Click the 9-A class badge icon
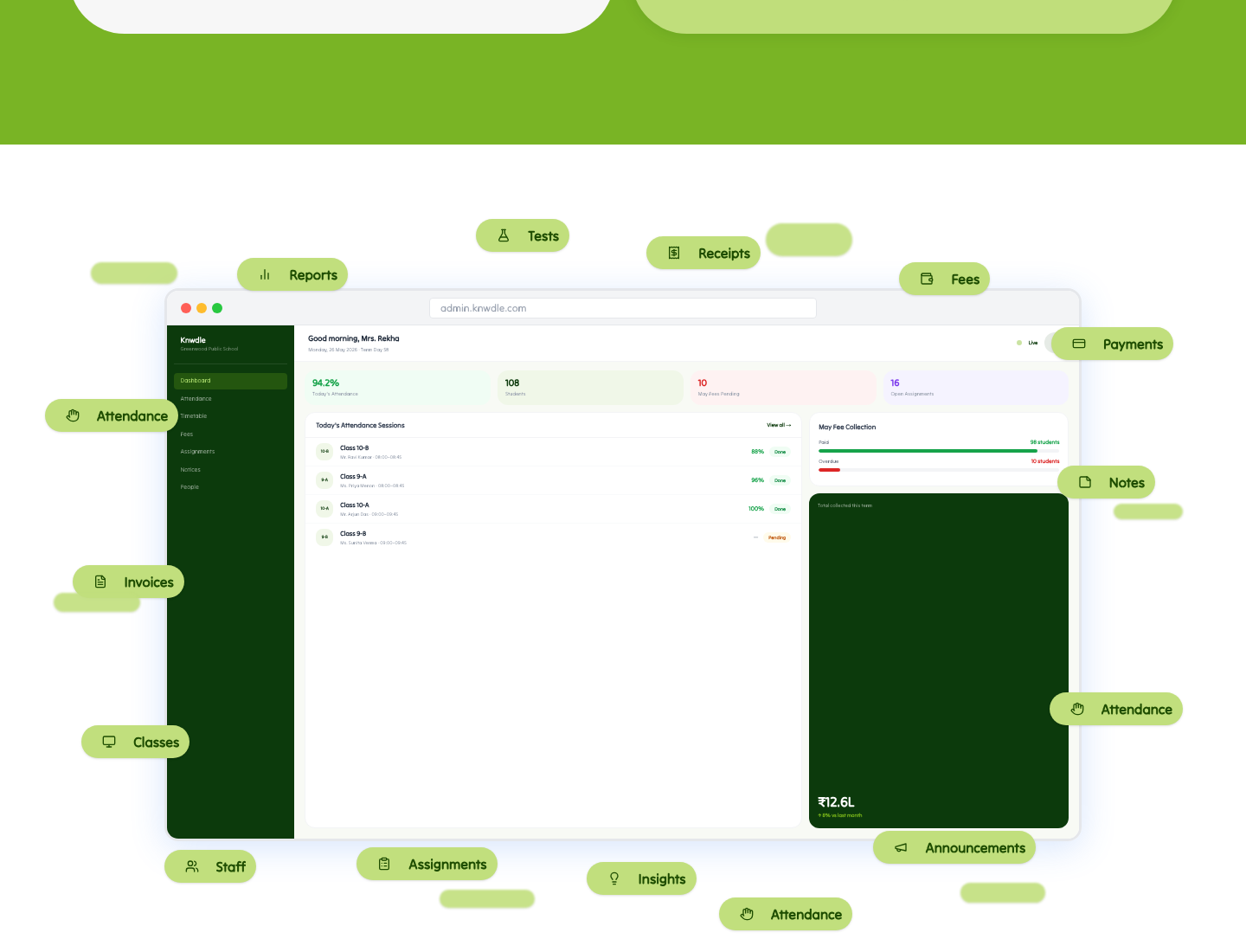 [324, 479]
